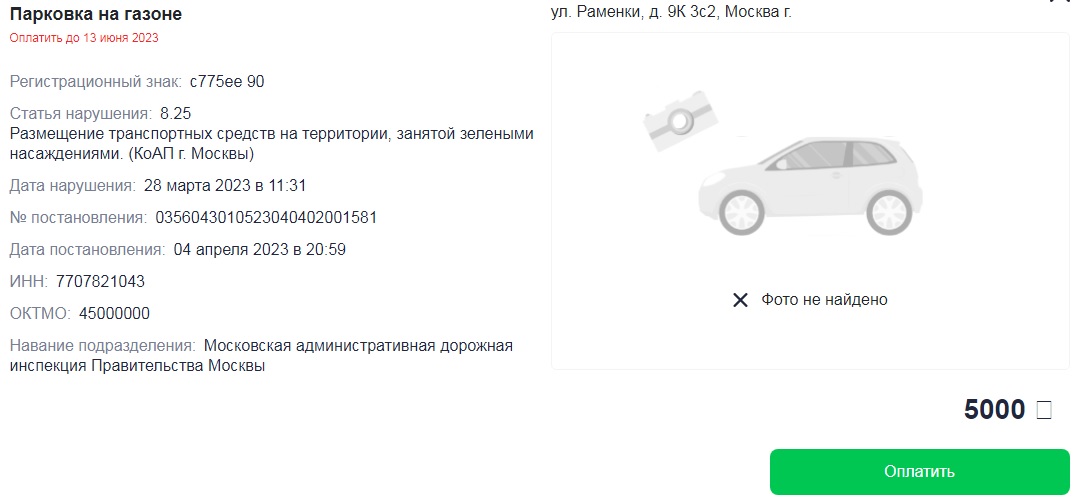This screenshot has width=1077, height=500.
Task: Click the green Оплатить button
Action: (919, 471)
